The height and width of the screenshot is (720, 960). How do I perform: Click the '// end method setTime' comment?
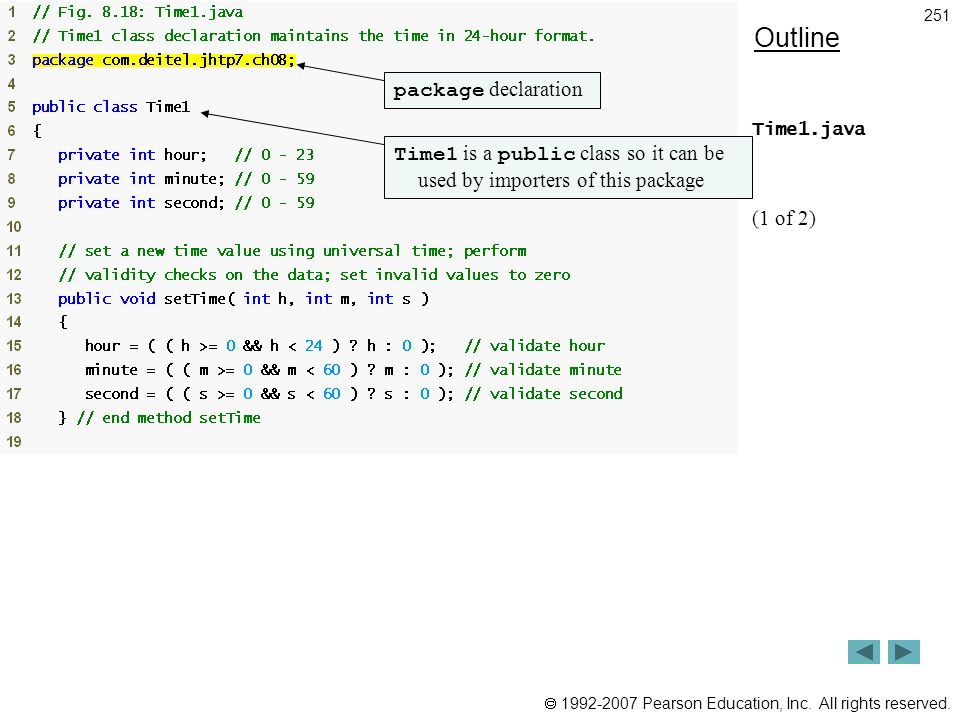pyautogui.click(x=169, y=418)
